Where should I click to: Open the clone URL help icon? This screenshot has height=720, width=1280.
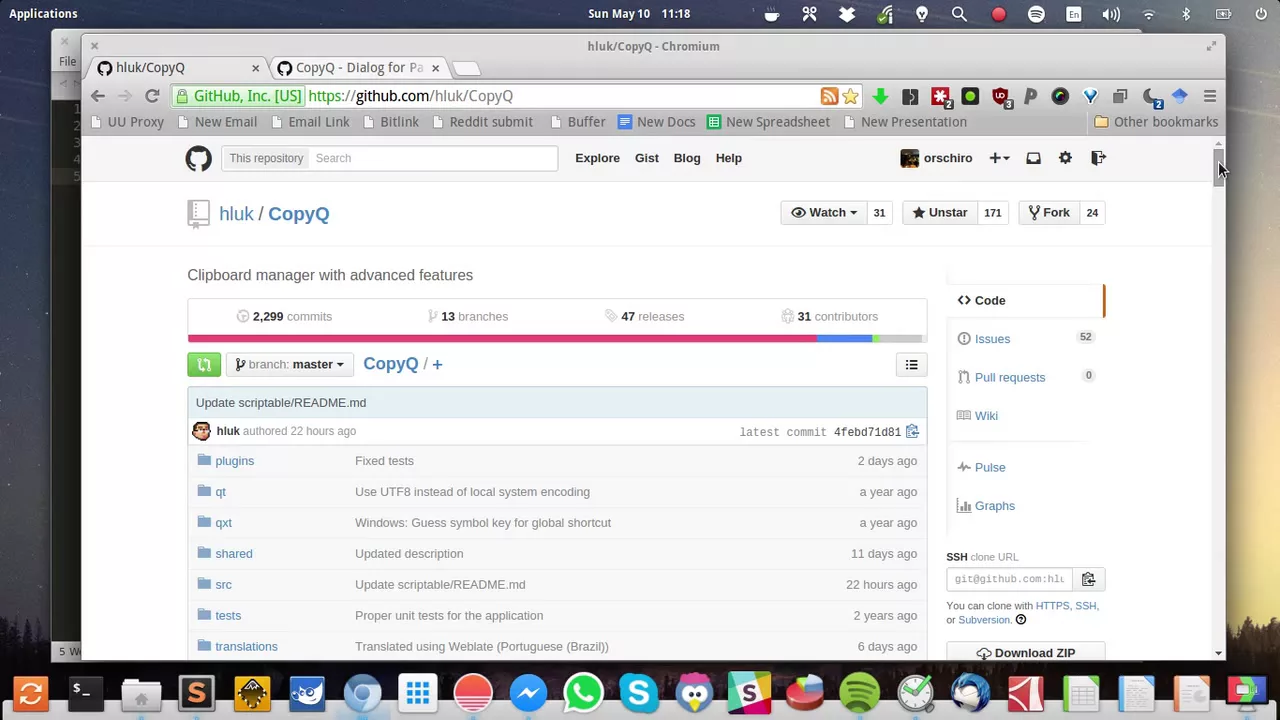[x=1021, y=620]
